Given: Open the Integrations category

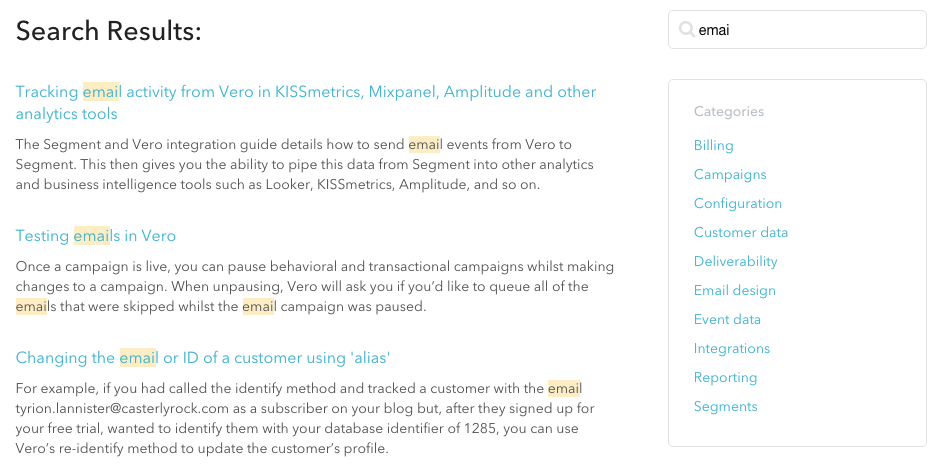Looking at the screenshot, I should (731, 348).
